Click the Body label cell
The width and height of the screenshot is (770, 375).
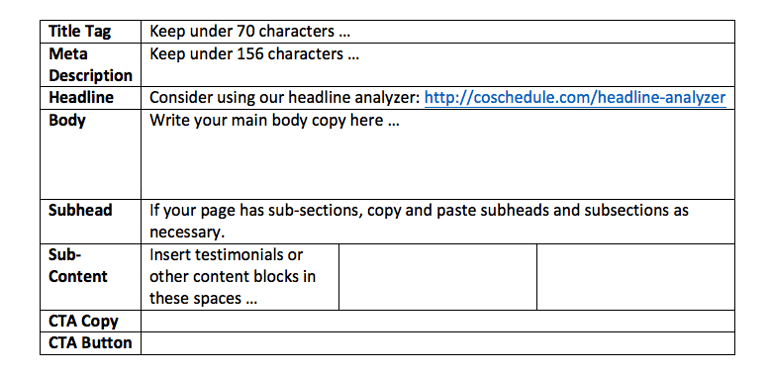(x=90, y=154)
